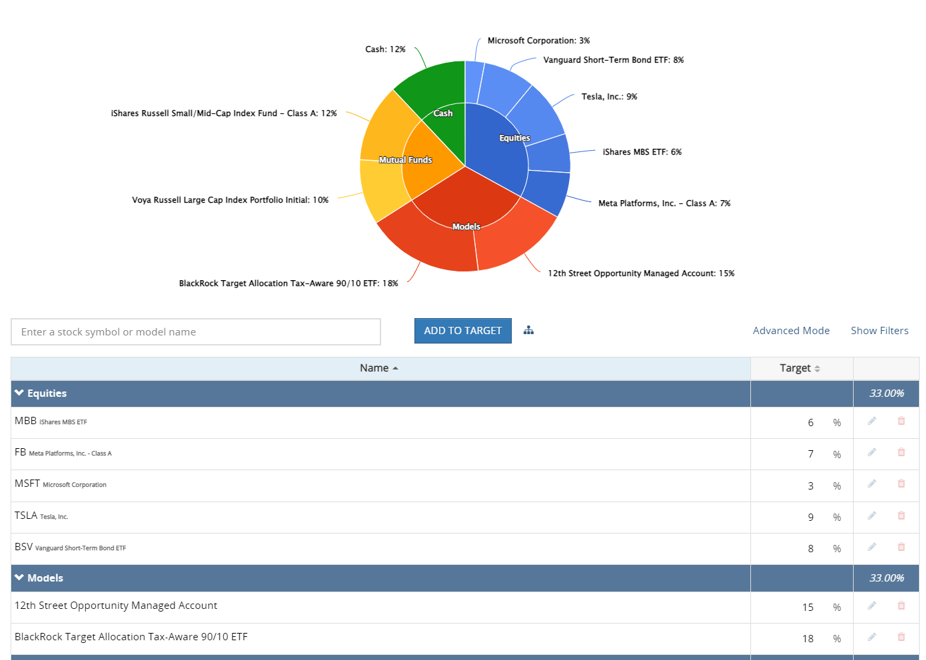The height and width of the screenshot is (660, 926).
Task: Edit the FB Meta Platforms target
Action: tap(872, 452)
